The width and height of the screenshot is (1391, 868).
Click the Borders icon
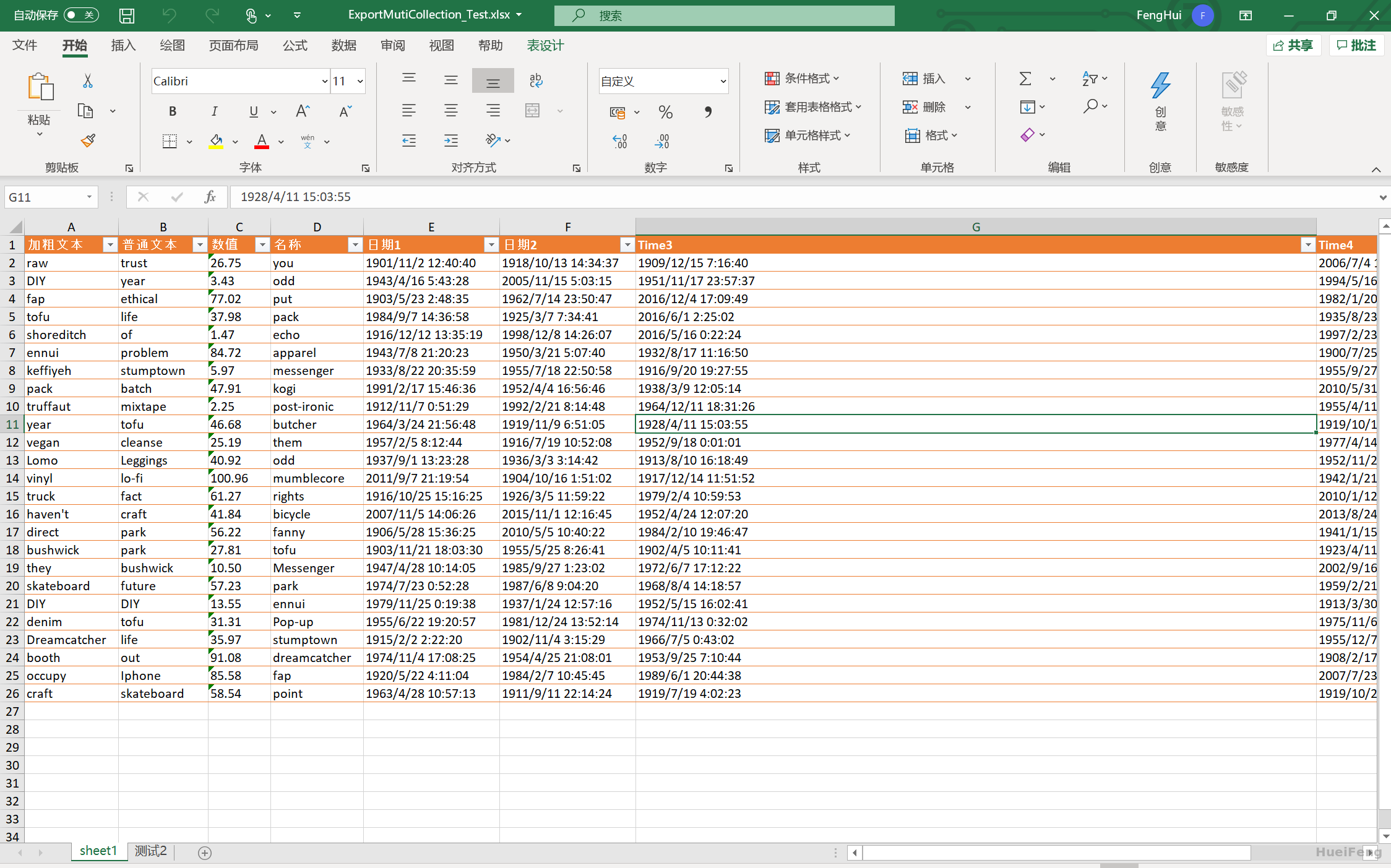click(170, 141)
